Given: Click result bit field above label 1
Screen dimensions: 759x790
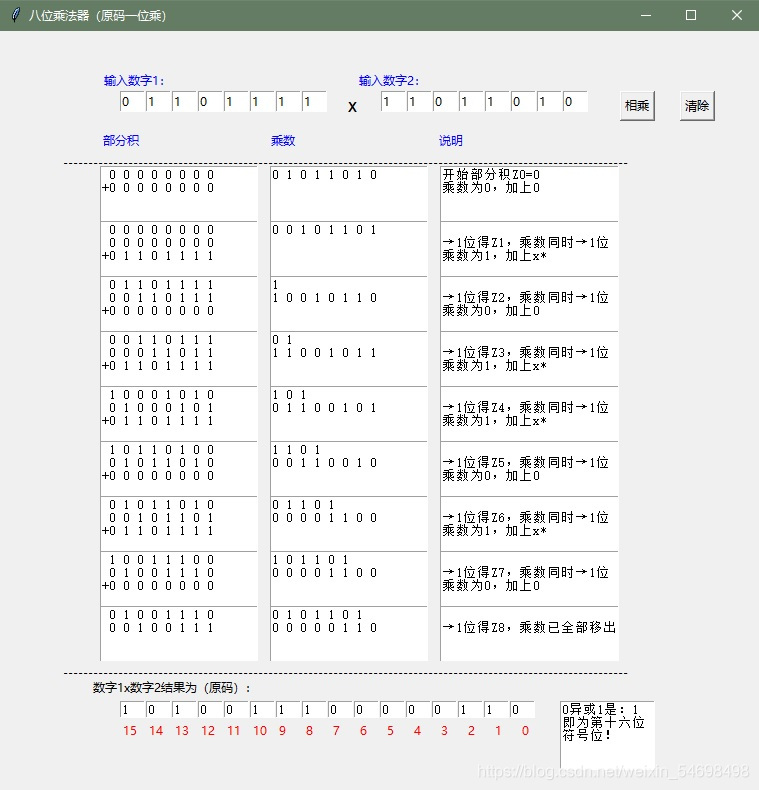Looking at the screenshot, I should [496, 710].
